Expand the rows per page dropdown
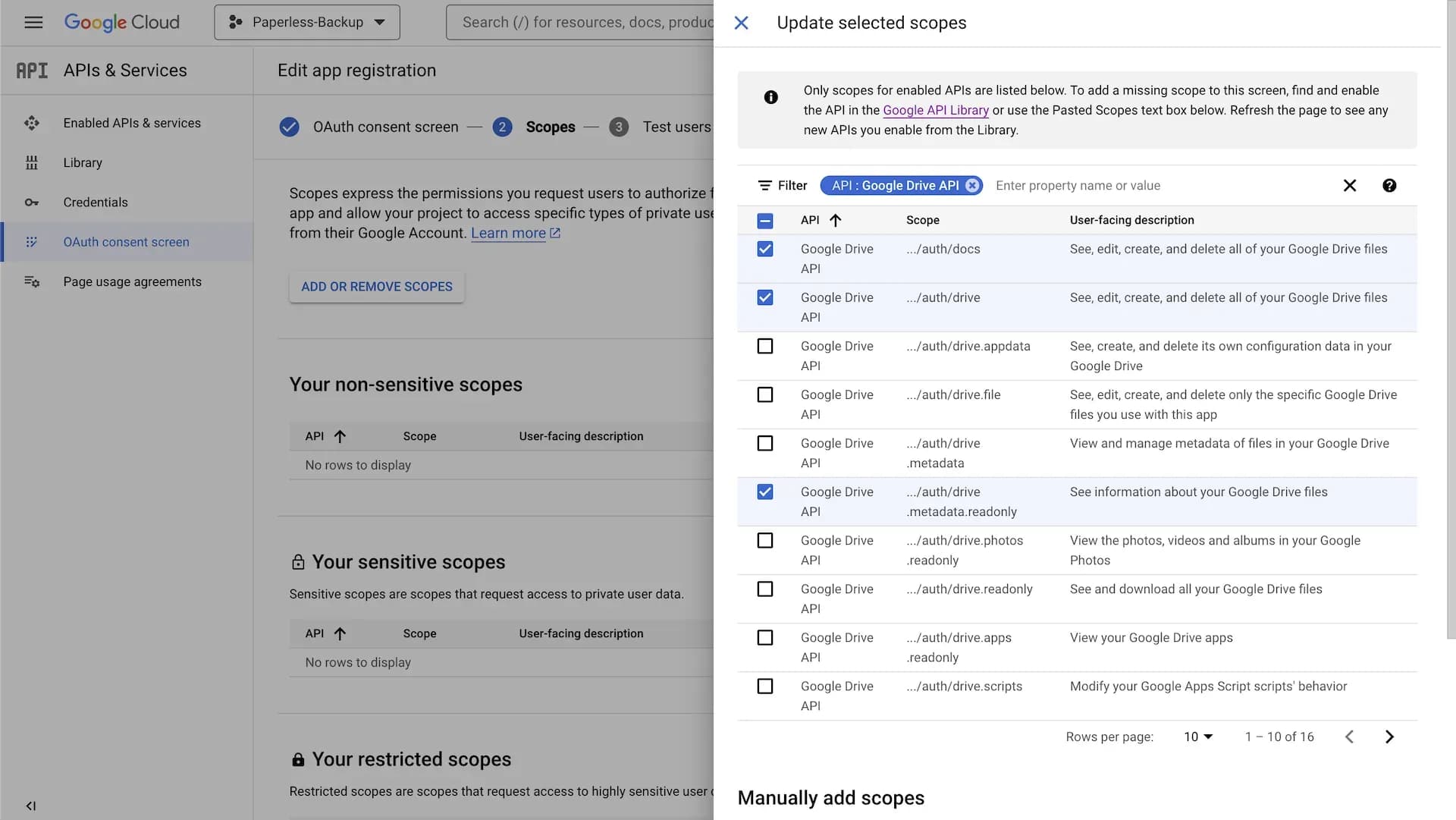 (1197, 736)
